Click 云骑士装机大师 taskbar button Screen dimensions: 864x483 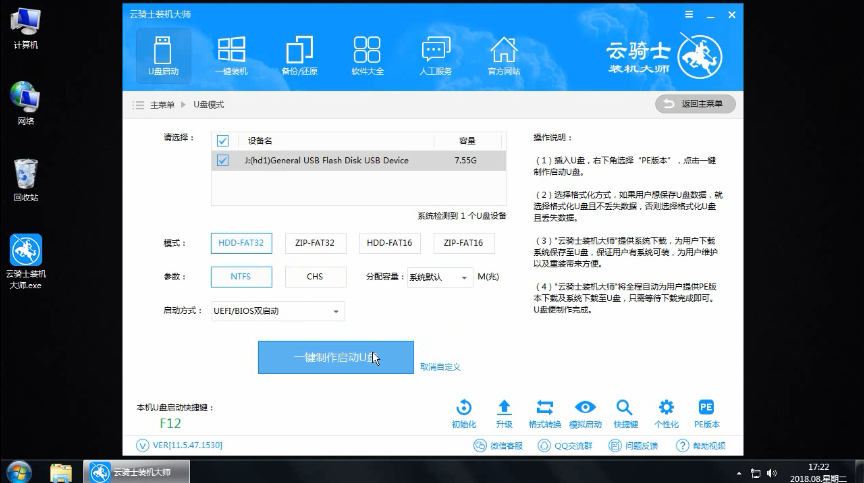(x=136, y=472)
